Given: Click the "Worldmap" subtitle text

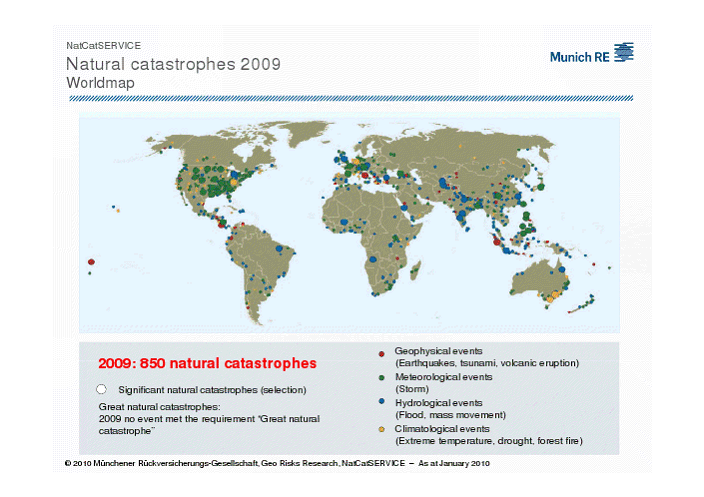Looking at the screenshot, I should [100, 84].
